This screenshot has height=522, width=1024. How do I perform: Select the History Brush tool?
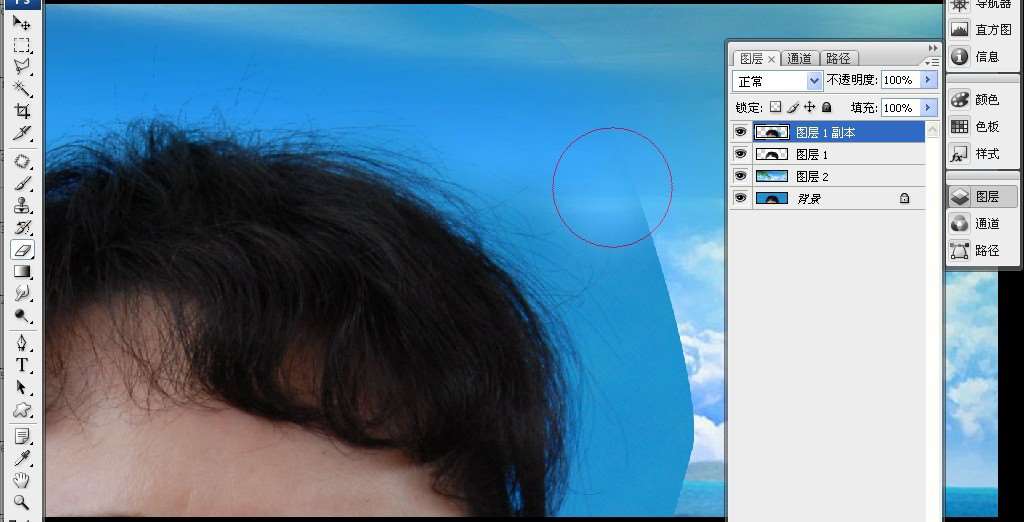[x=22, y=228]
